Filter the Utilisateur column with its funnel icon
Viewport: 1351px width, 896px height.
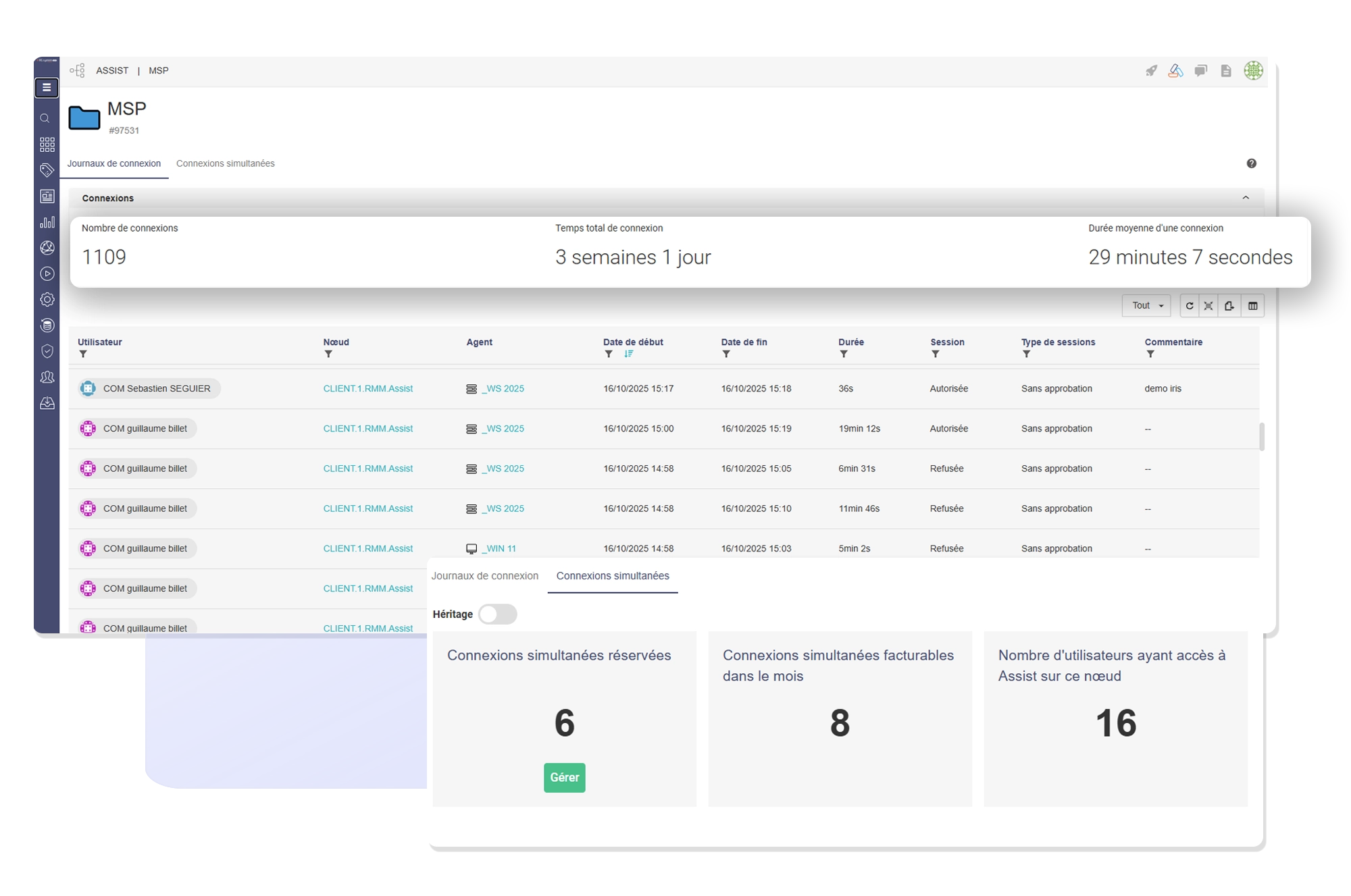(x=81, y=353)
